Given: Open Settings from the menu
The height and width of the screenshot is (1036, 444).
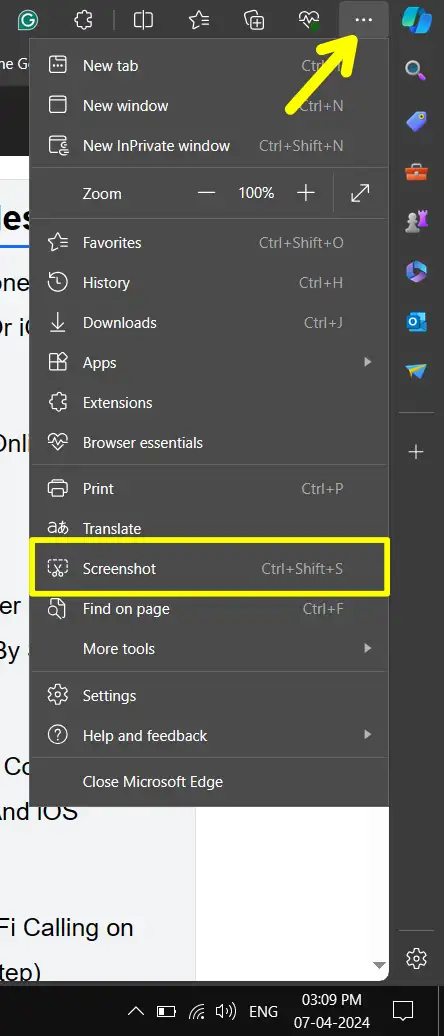Looking at the screenshot, I should tap(209, 696).
